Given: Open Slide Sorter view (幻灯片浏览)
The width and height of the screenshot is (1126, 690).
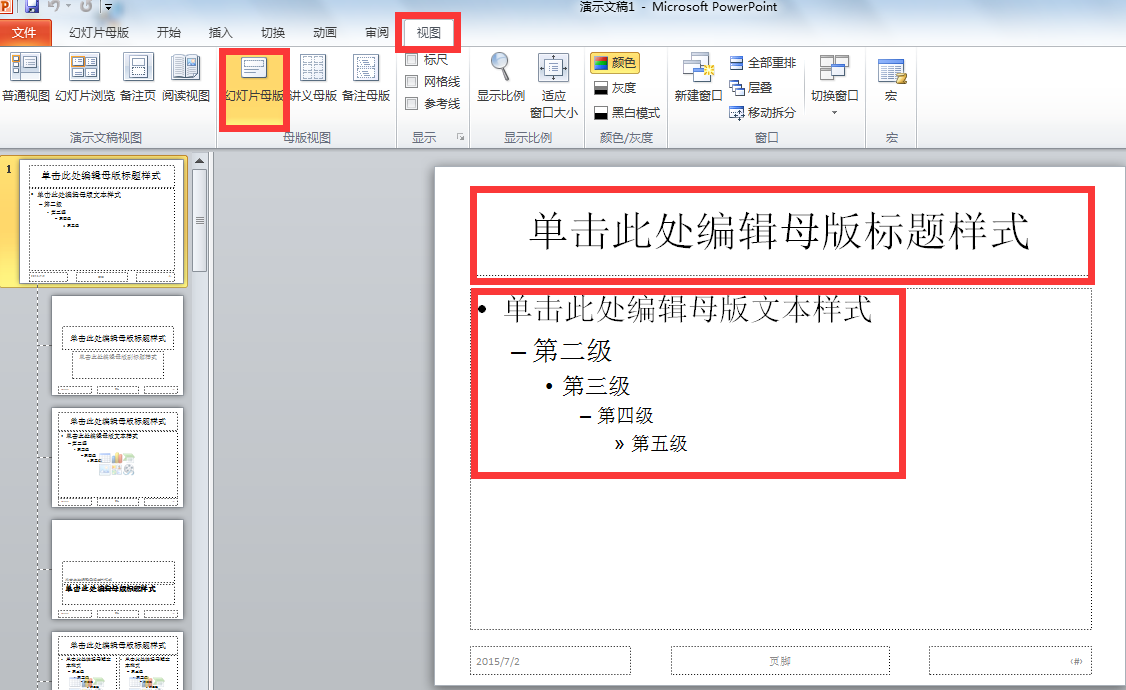Looking at the screenshot, I should 85,78.
